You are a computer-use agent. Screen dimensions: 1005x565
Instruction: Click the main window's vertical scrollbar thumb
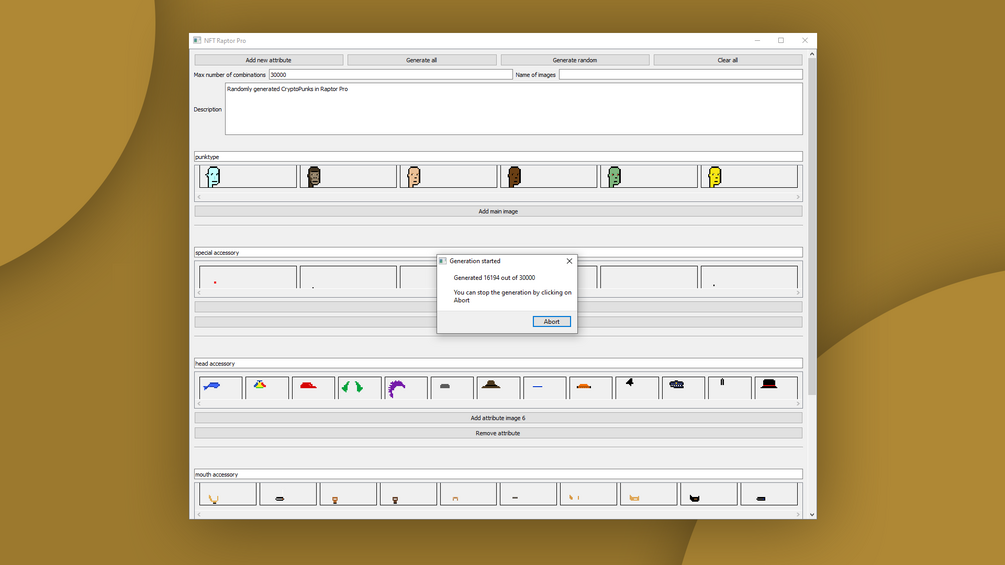[812, 226]
